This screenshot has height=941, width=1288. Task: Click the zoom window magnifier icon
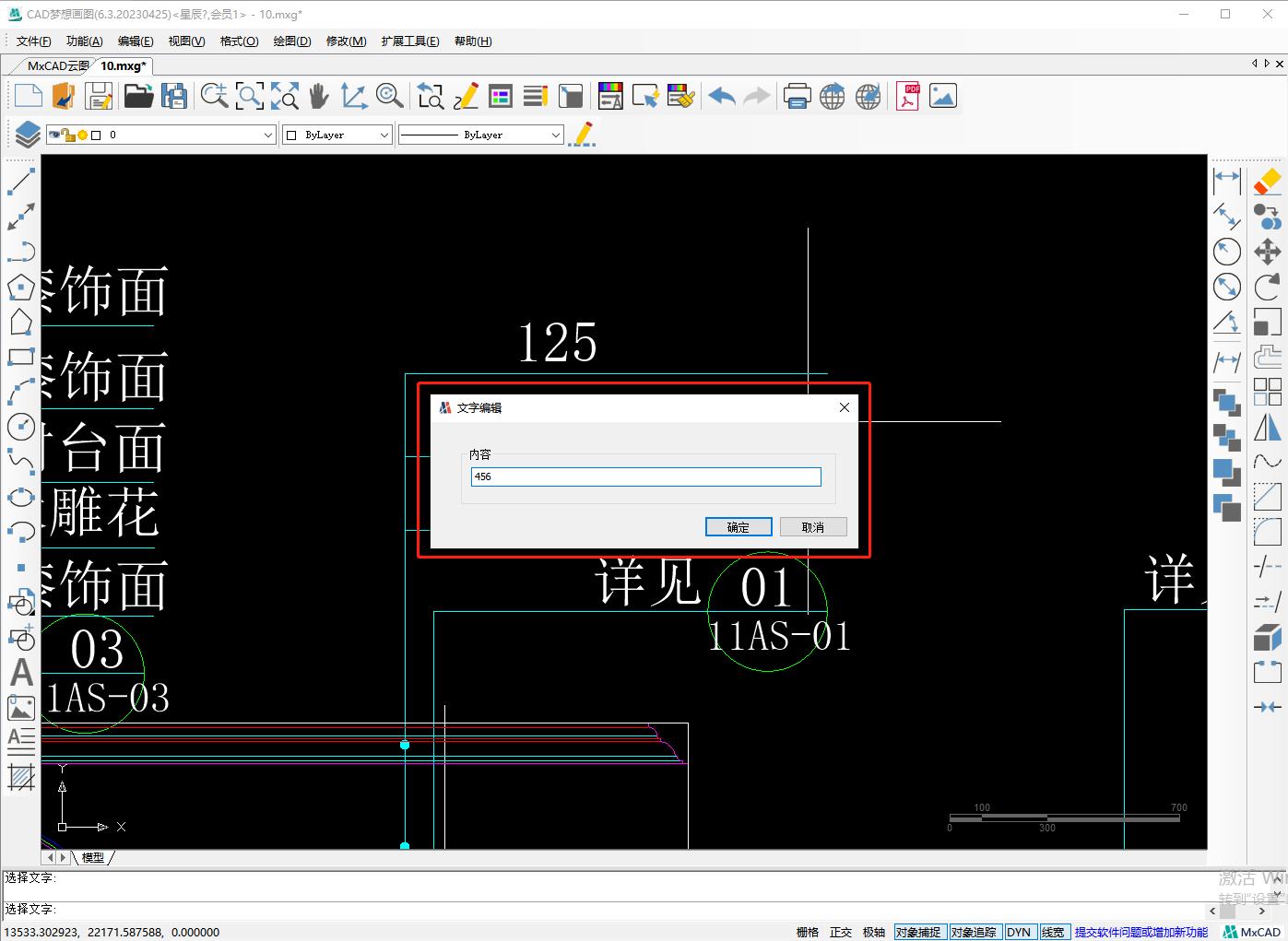coord(250,96)
